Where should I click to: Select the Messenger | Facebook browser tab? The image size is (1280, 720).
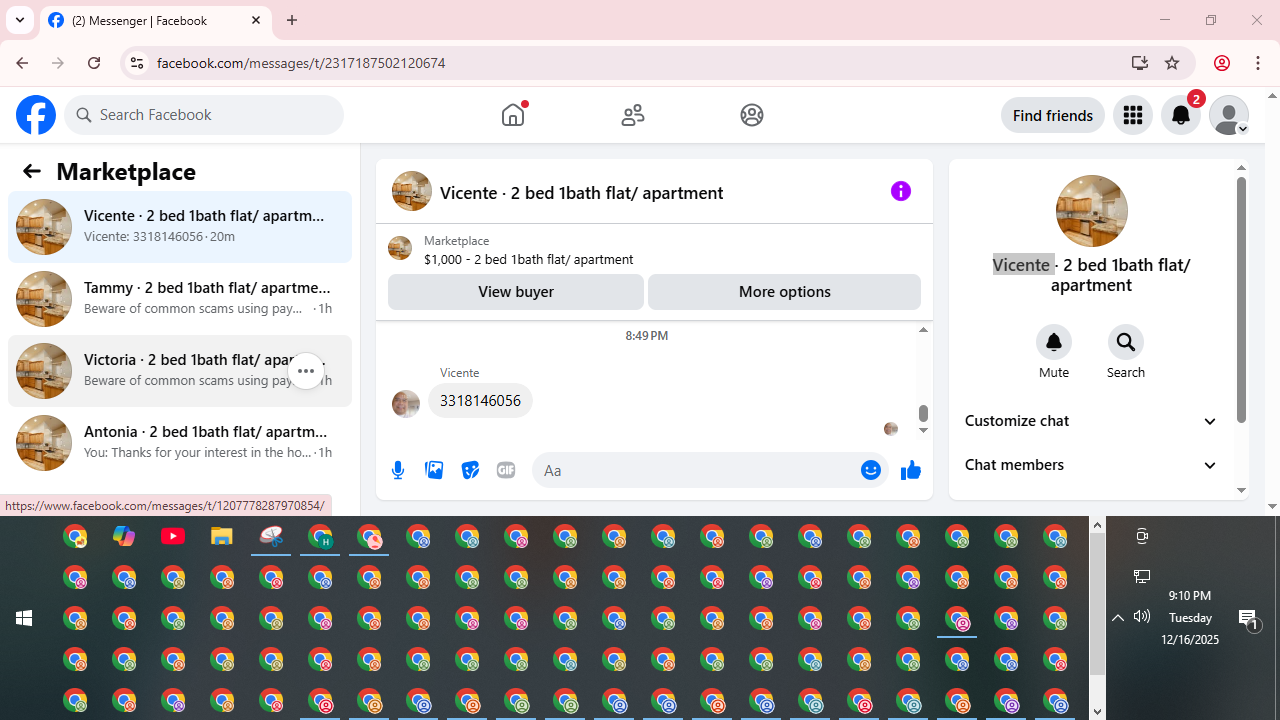click(x=155, y=20)
